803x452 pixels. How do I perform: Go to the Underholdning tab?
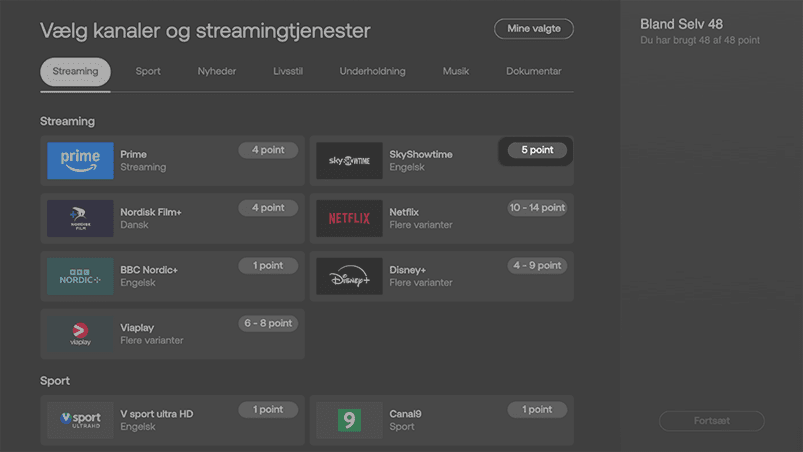pos(372,72)
